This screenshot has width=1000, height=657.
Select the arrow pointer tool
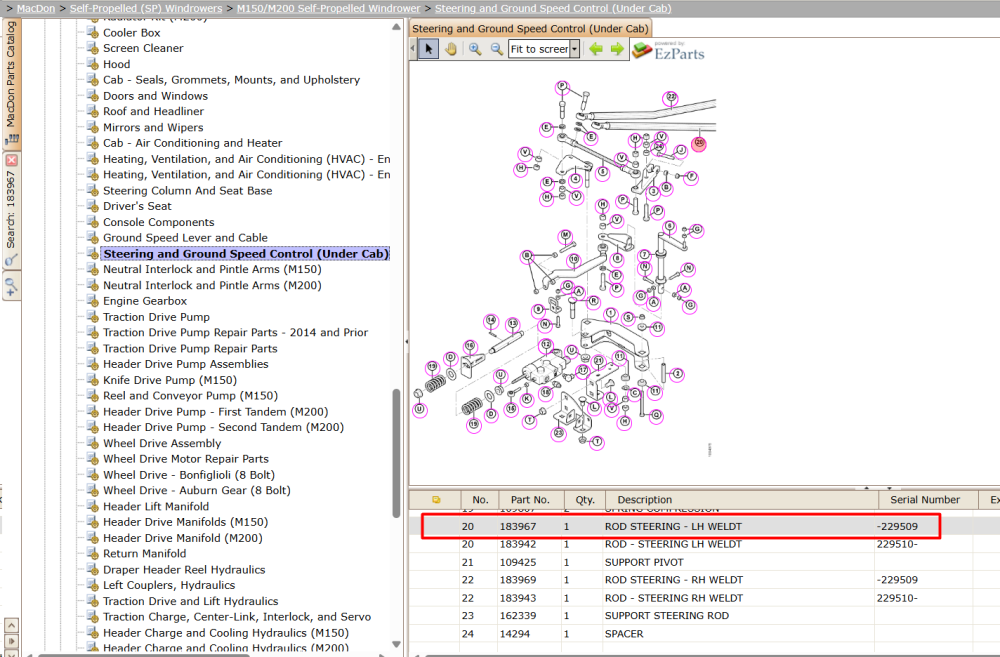[x=429, y=49]
